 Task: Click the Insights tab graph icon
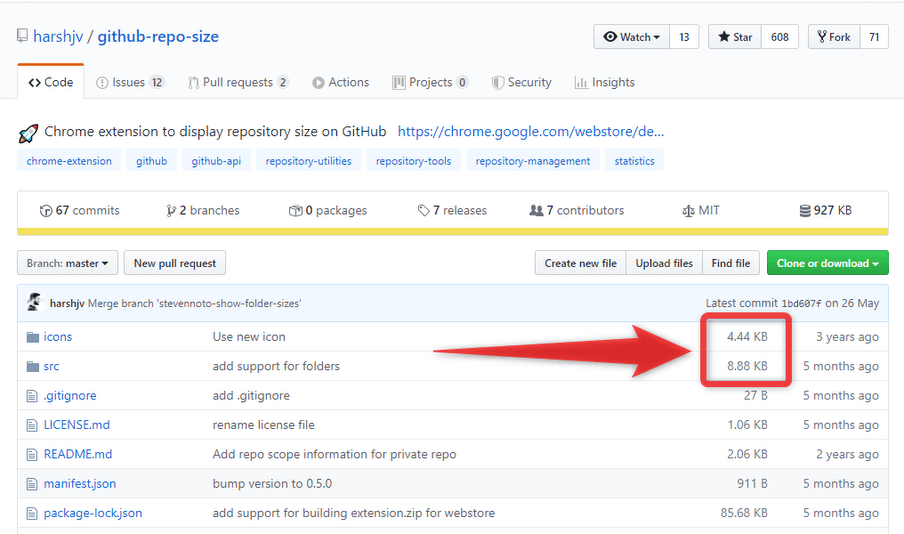581,82
